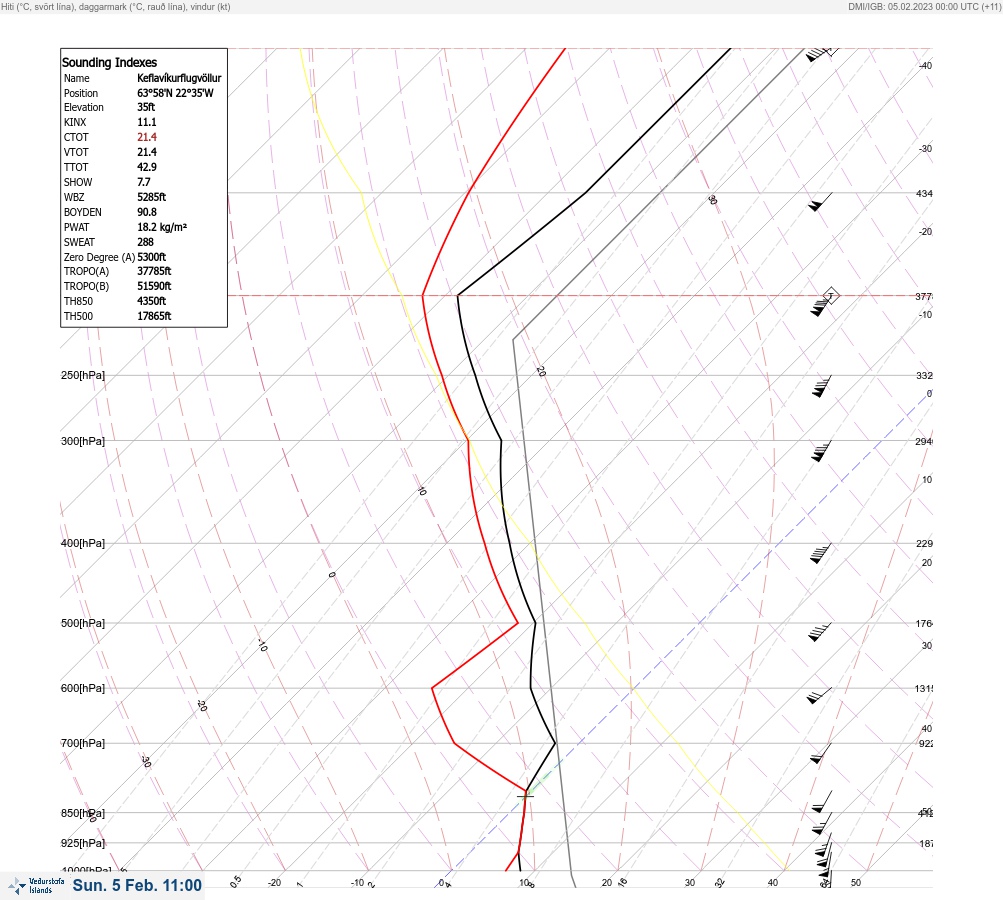1003x900 pixels.
Task: Click the wind barb at 250 hPa
Action: tap(821, 386)
